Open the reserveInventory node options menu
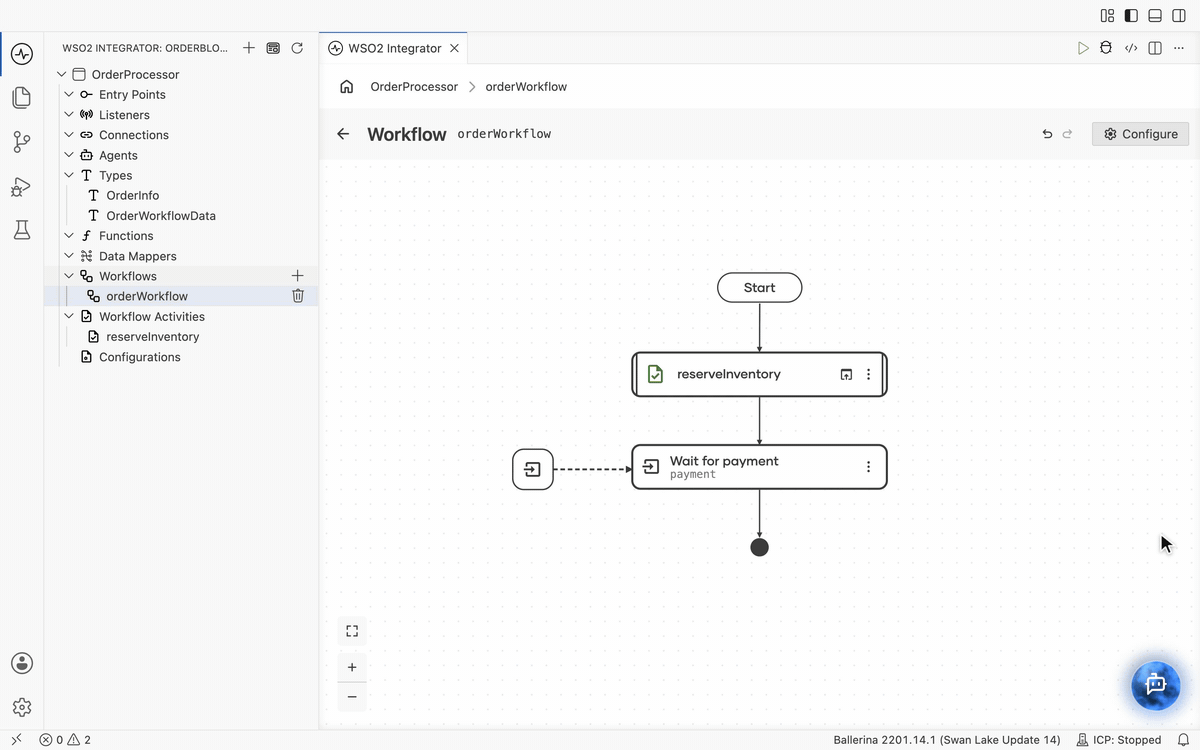The image size is (1200, 750). [868, 374]
